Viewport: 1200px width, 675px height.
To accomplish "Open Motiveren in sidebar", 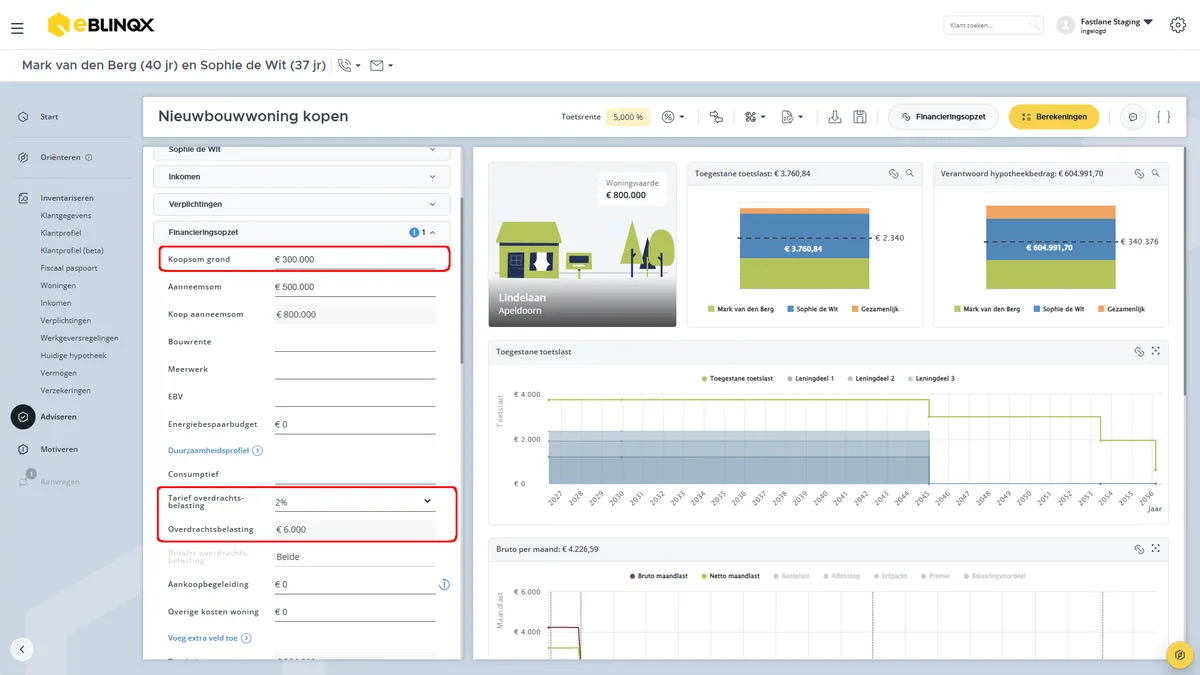I will click(x=58, y=449).
